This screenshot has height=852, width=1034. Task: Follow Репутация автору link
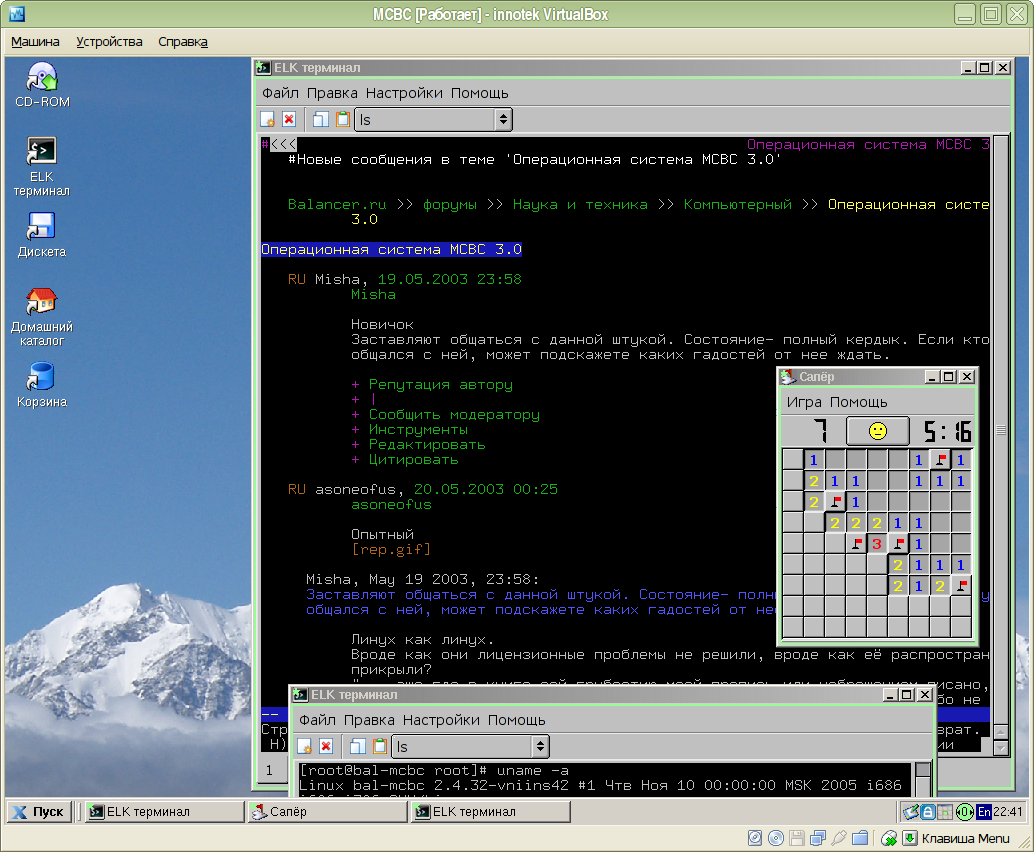441,384
